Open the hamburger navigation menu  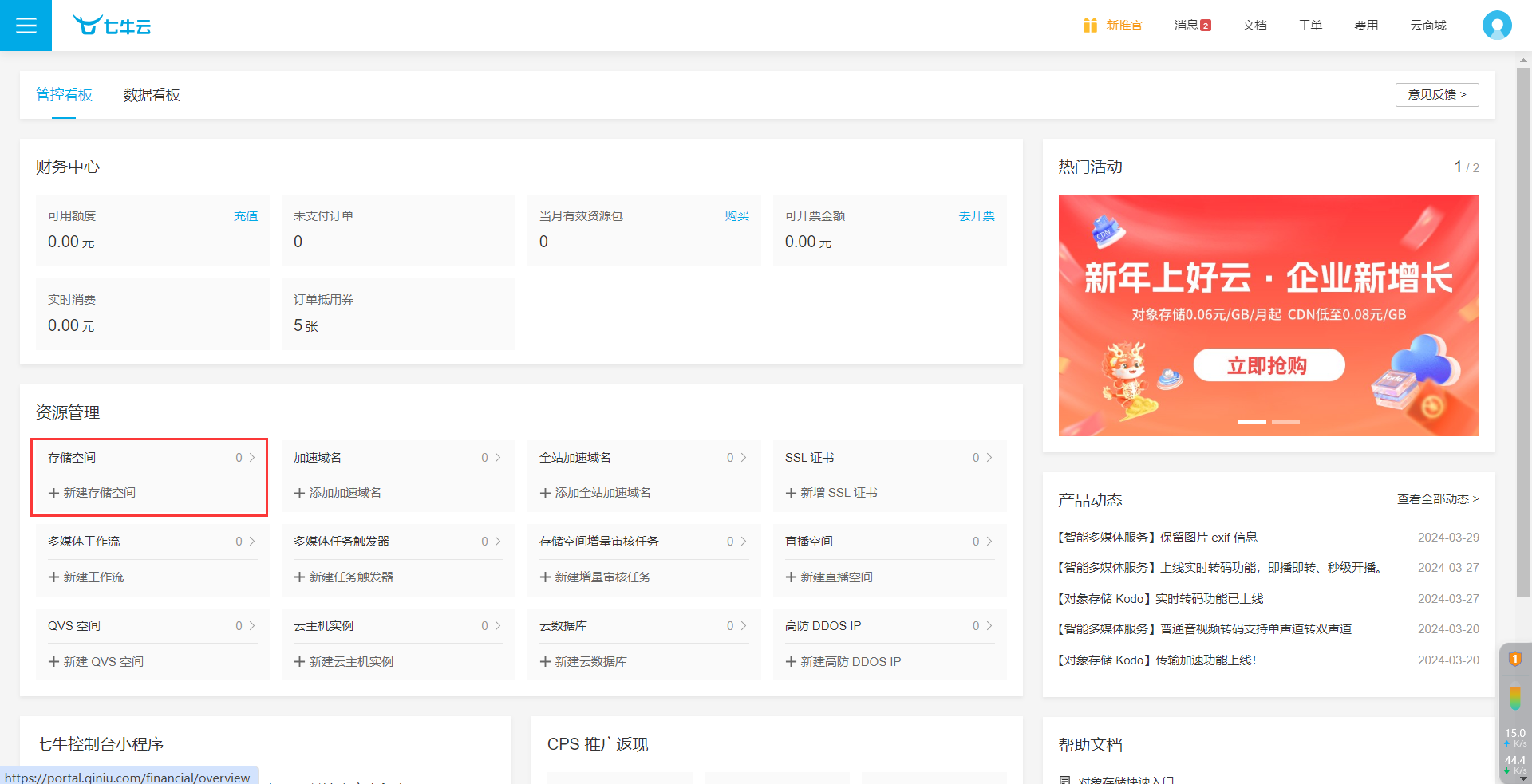point(26,26)
